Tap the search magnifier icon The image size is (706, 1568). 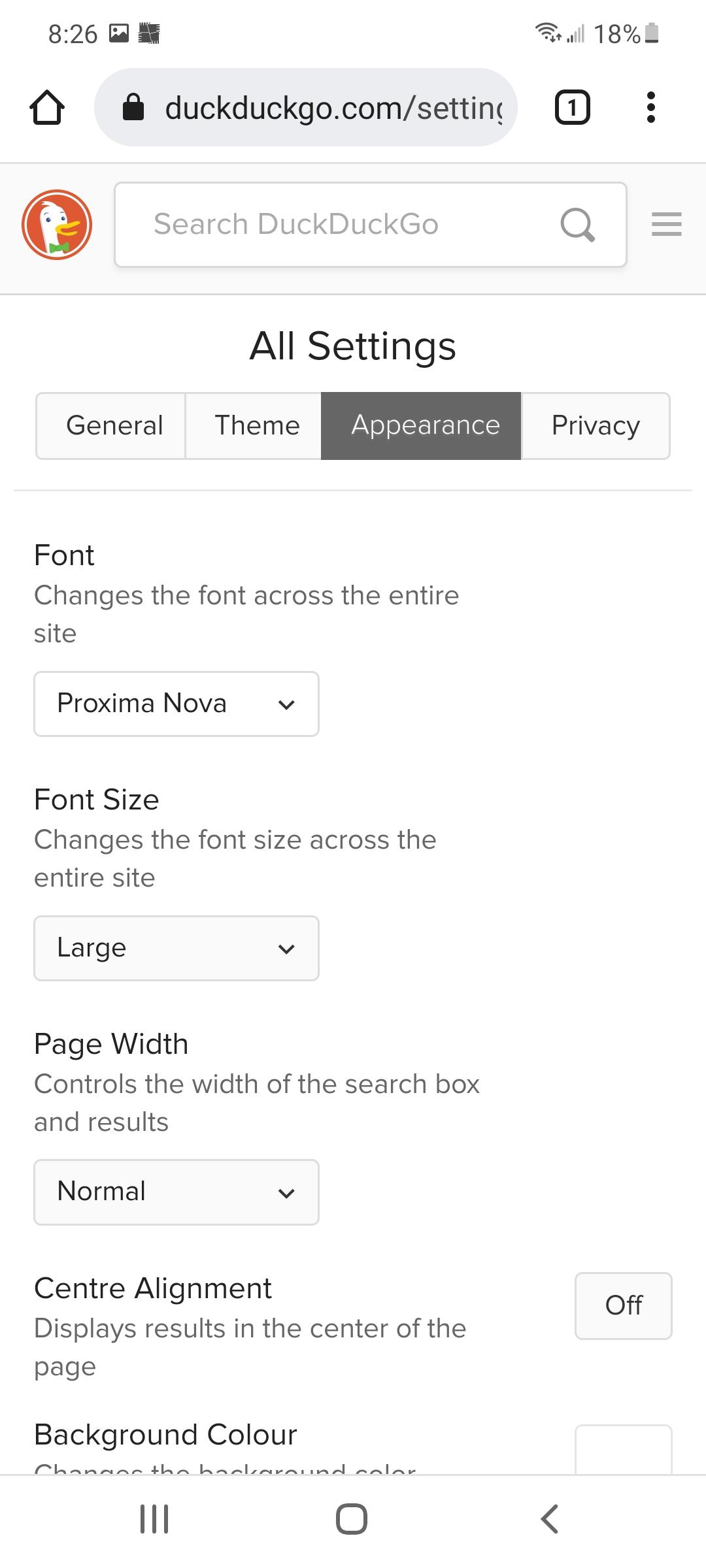tap(578, 225)
